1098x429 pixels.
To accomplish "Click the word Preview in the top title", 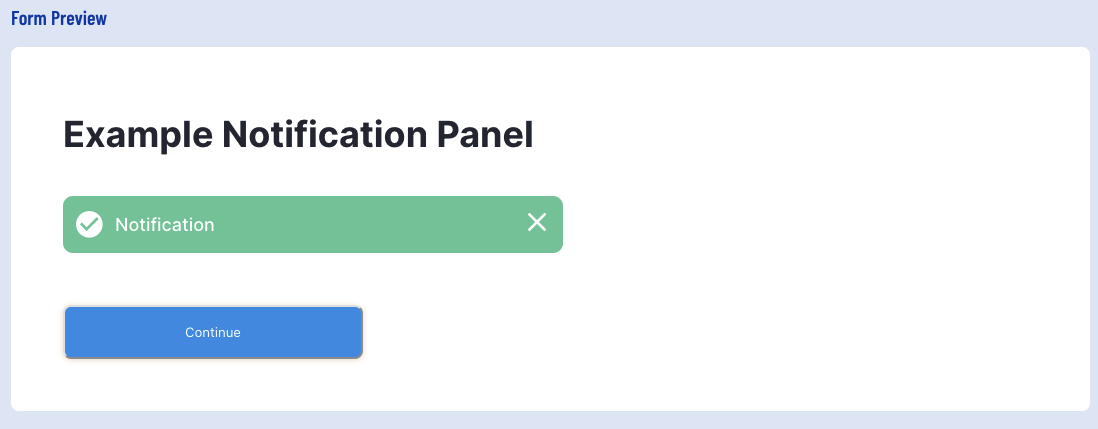I will (x=80, y=19).
